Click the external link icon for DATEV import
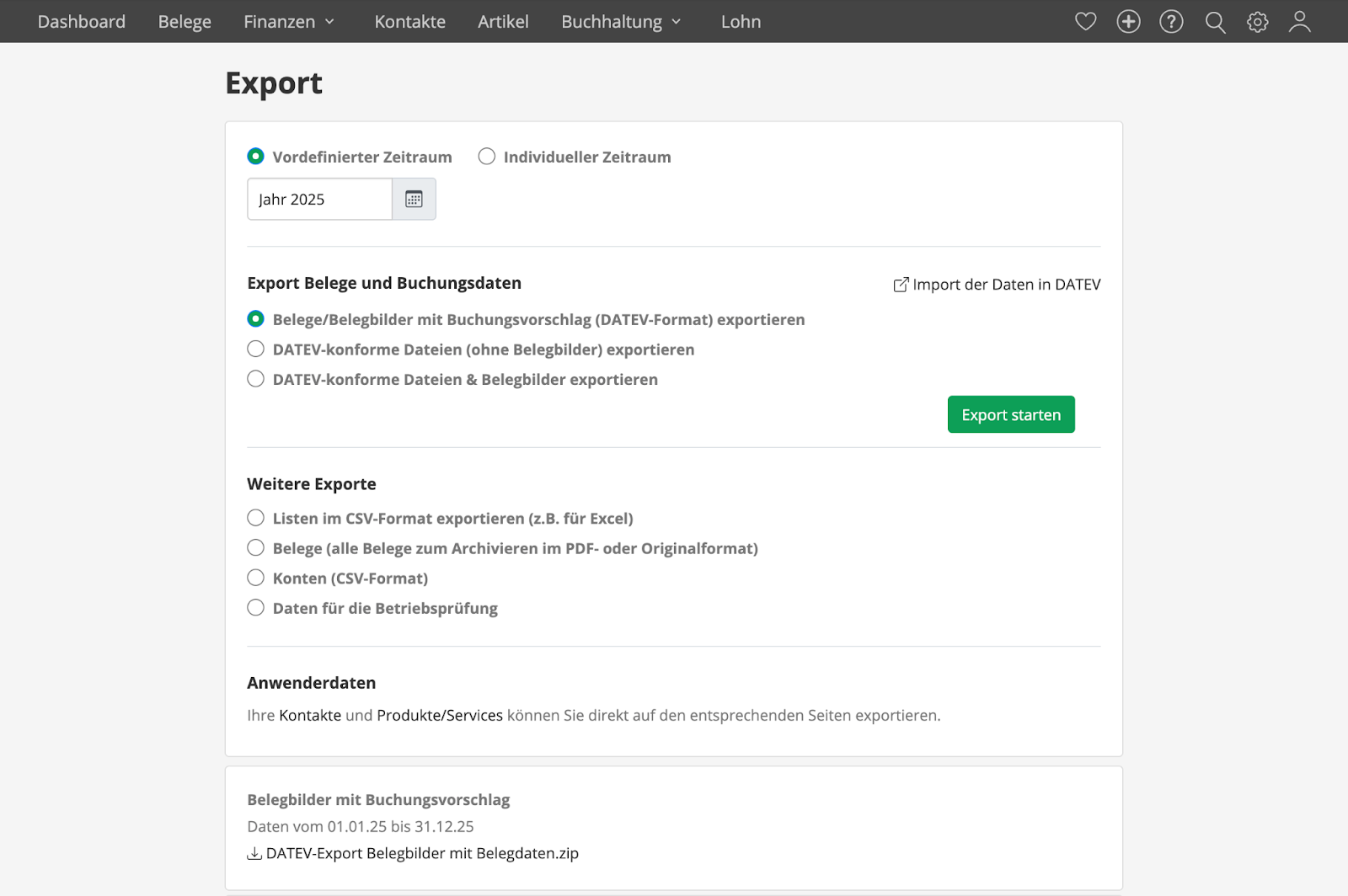 click(x=900, y=285)
